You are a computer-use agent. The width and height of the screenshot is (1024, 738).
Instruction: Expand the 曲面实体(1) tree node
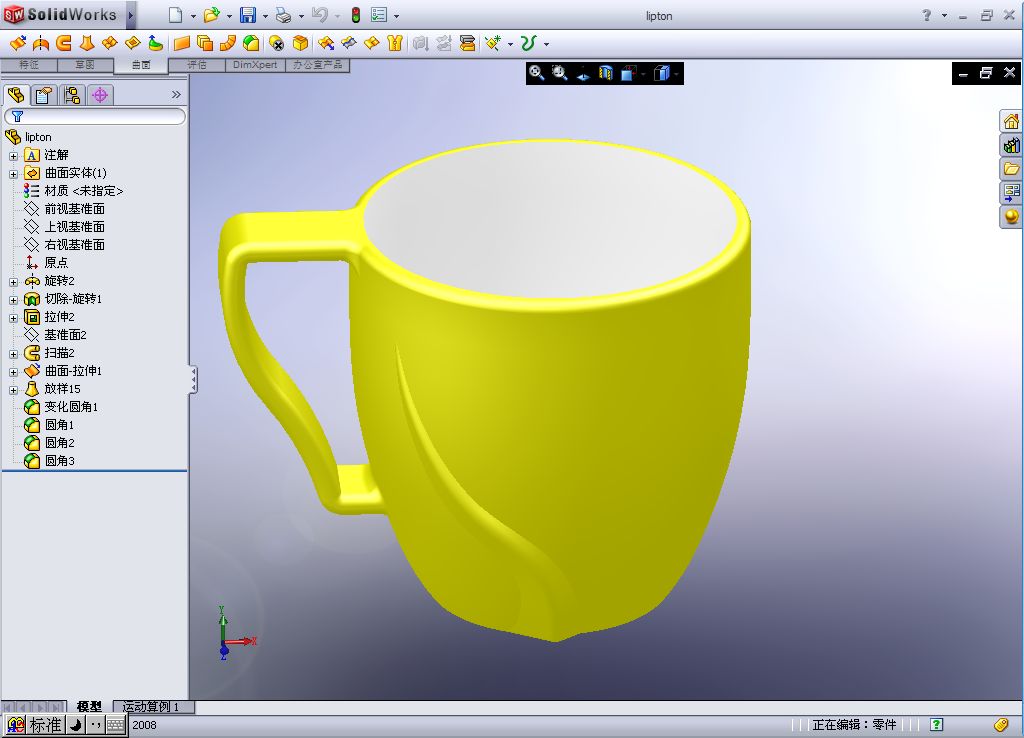tap(13, 174)
